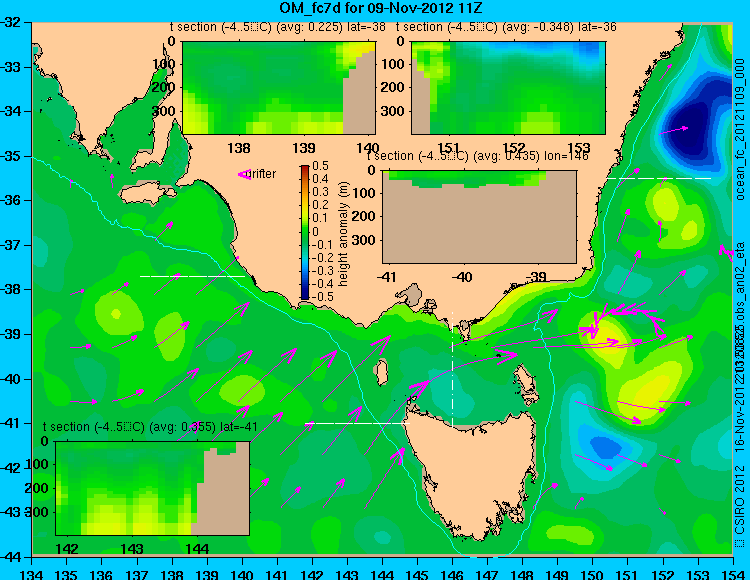Open the lat=-38 temperature section inset plot
Screen dimensions: 750x580
point(279,88)
